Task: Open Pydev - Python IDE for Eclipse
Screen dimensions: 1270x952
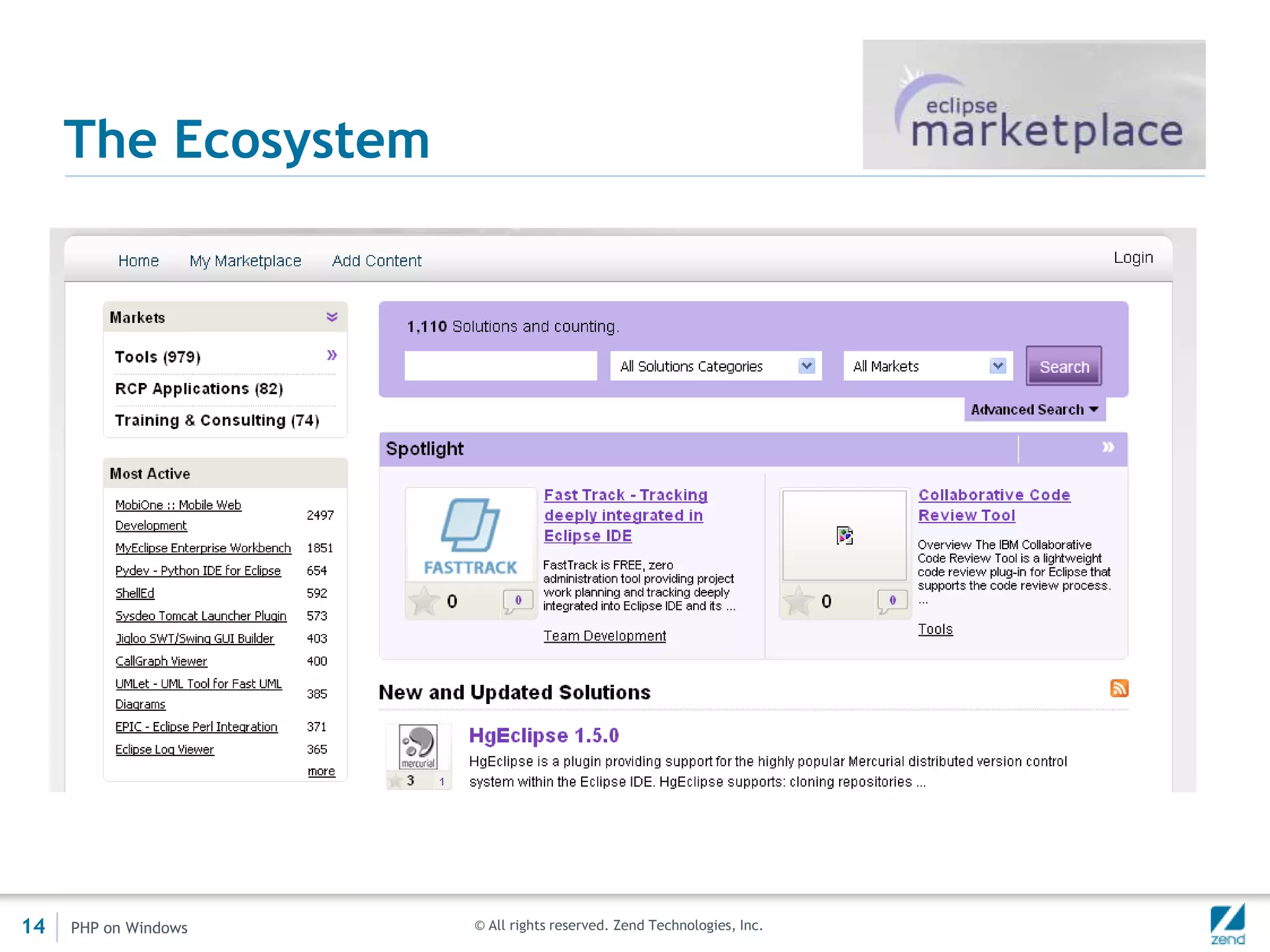Action: (x=198, y=571)
